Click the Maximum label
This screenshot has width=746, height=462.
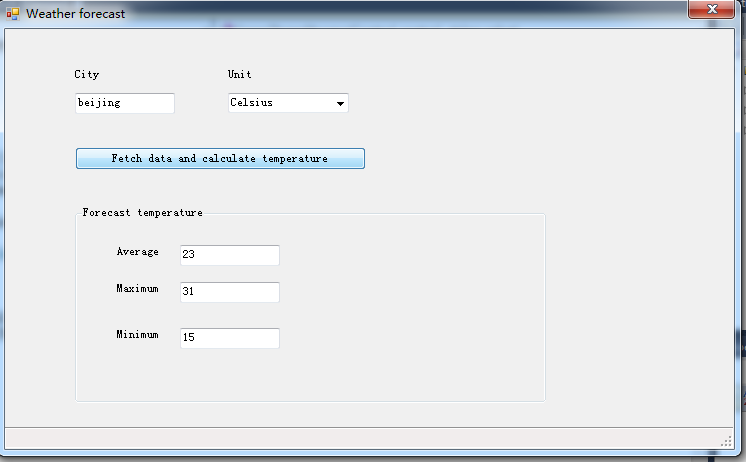click(137, 288)
